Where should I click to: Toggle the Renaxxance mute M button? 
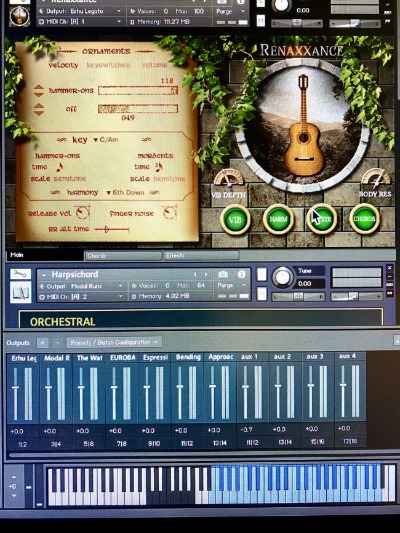(x=261, y=20)
